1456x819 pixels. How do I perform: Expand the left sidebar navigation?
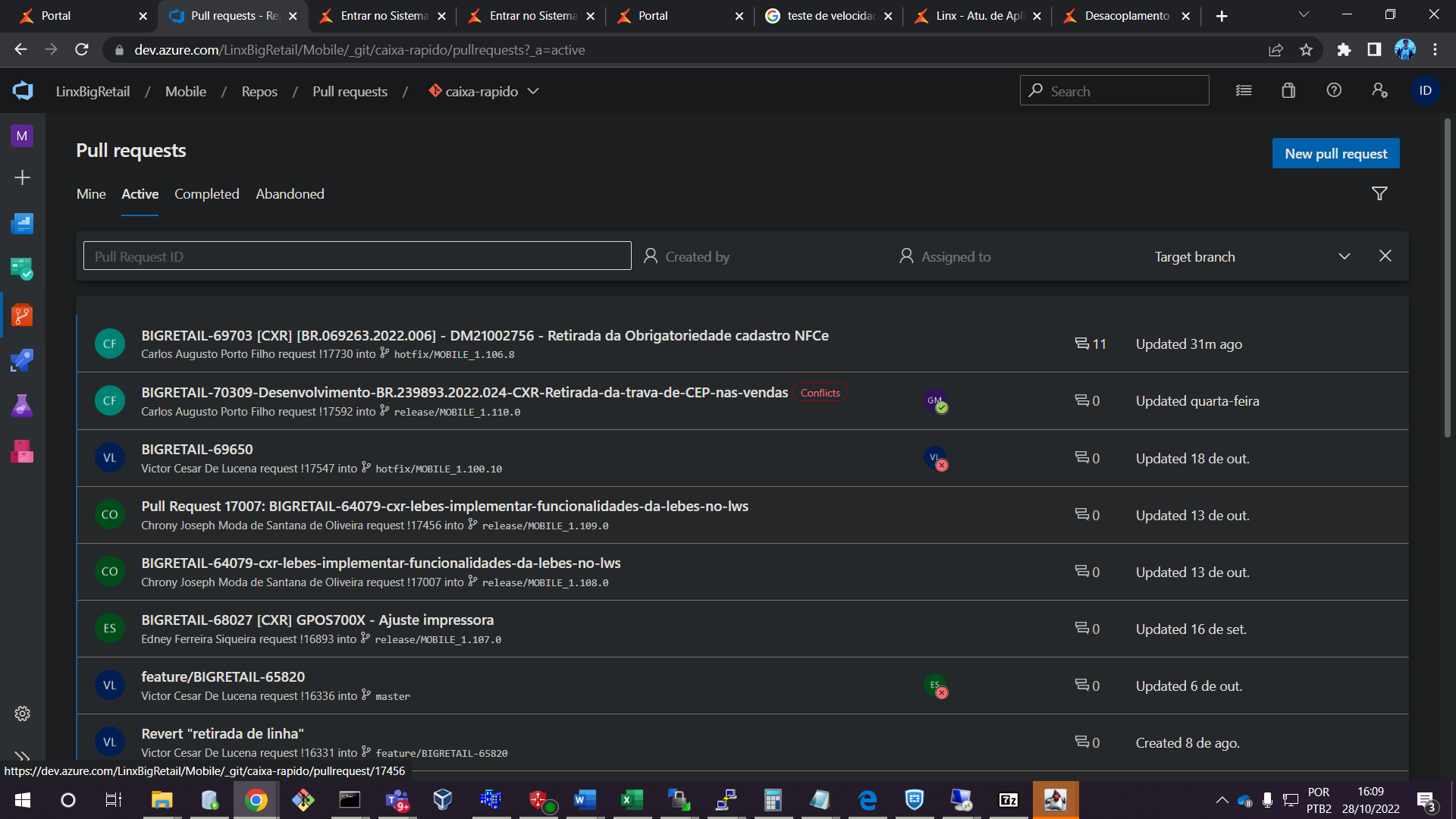(x=22, y=756)
